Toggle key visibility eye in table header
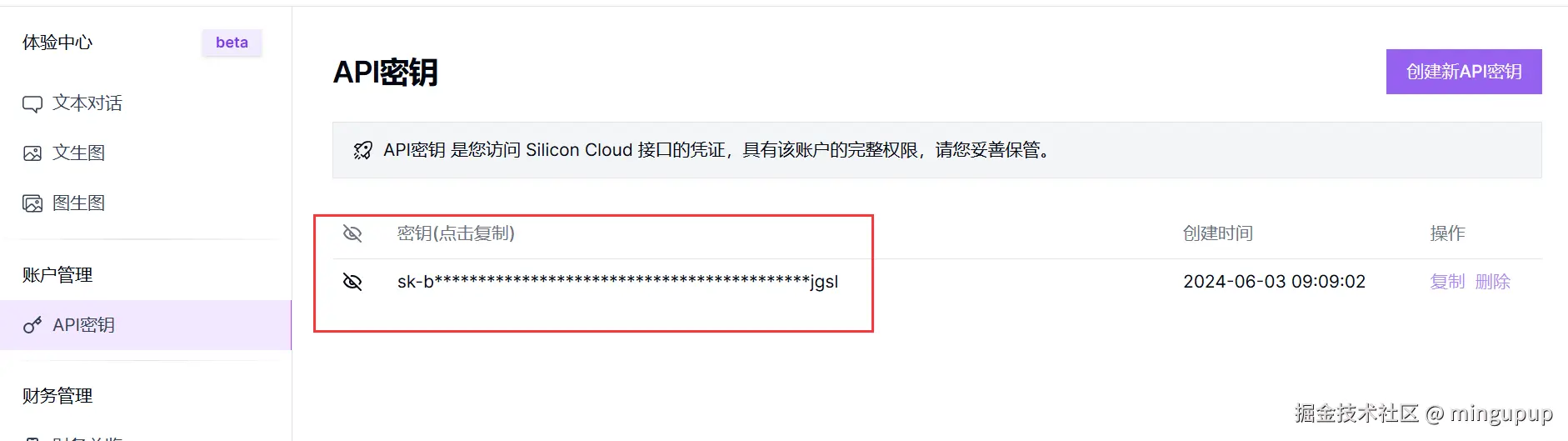1568x441 pixels. coord(352,233)
